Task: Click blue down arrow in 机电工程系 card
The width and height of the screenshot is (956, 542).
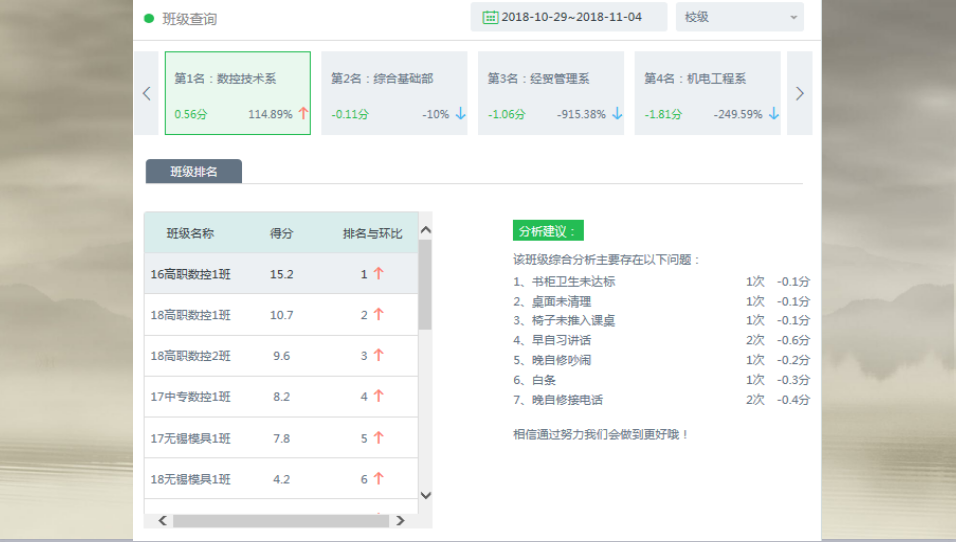Action: point(773,114)
